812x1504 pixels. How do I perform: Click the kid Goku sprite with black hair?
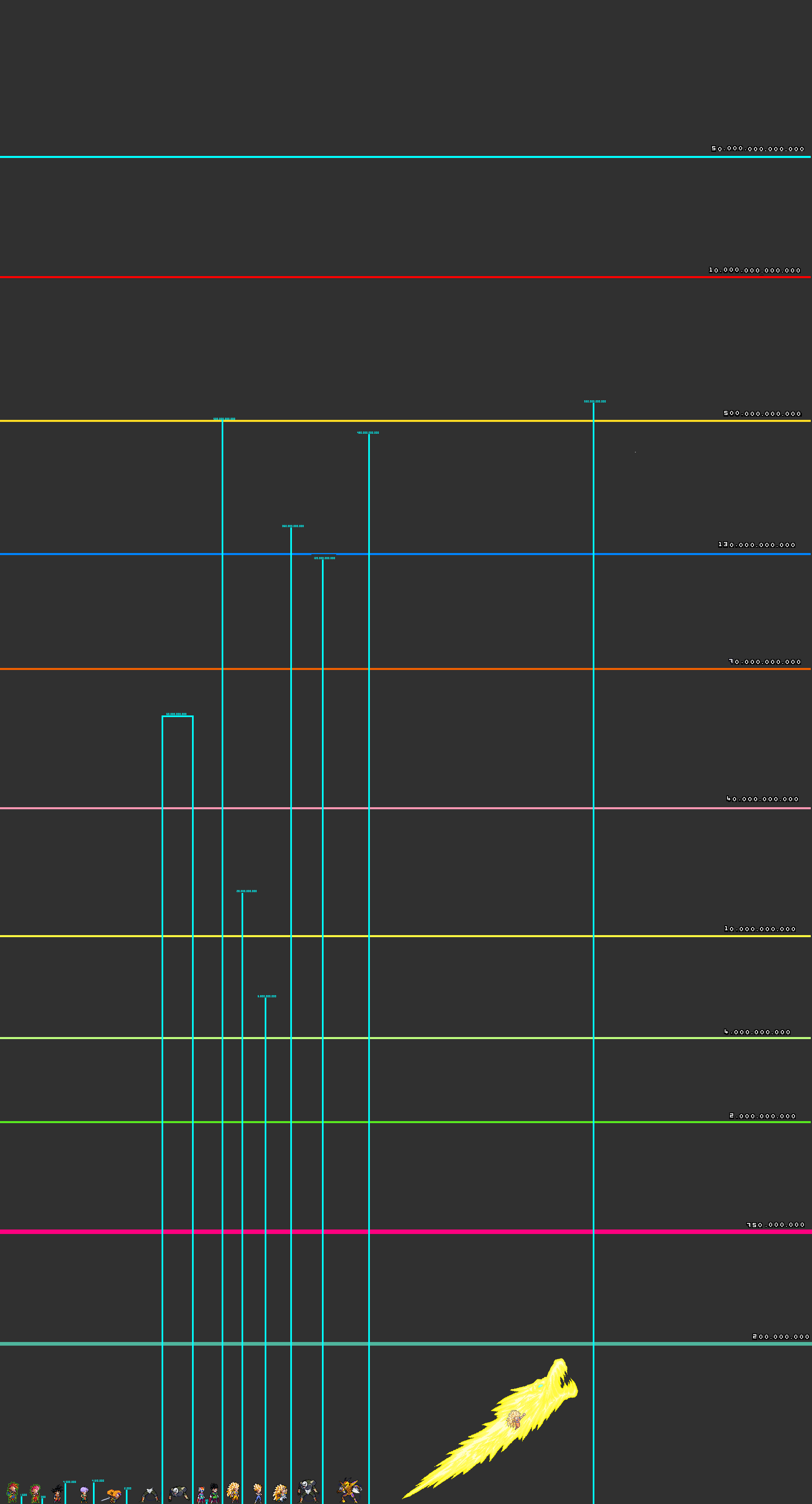pyautogui.click(x=56, y=1495)
